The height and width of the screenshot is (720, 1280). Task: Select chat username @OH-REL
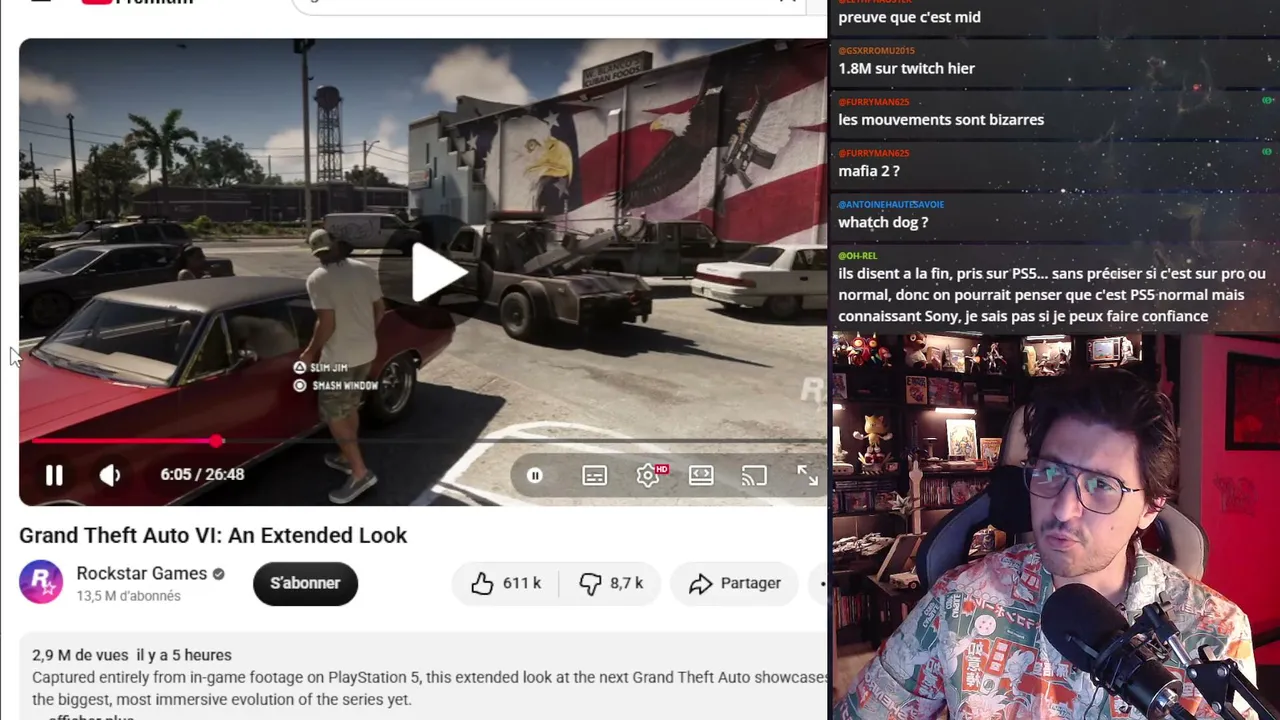click(x=857, y=255)
